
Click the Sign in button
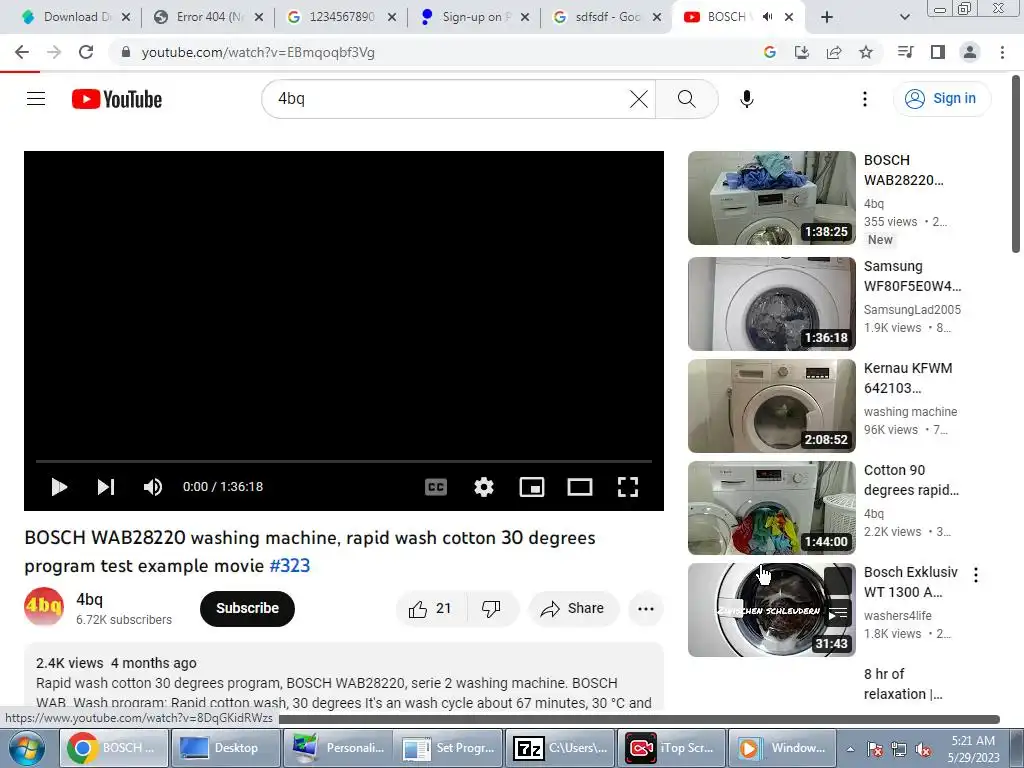(941, 99)
